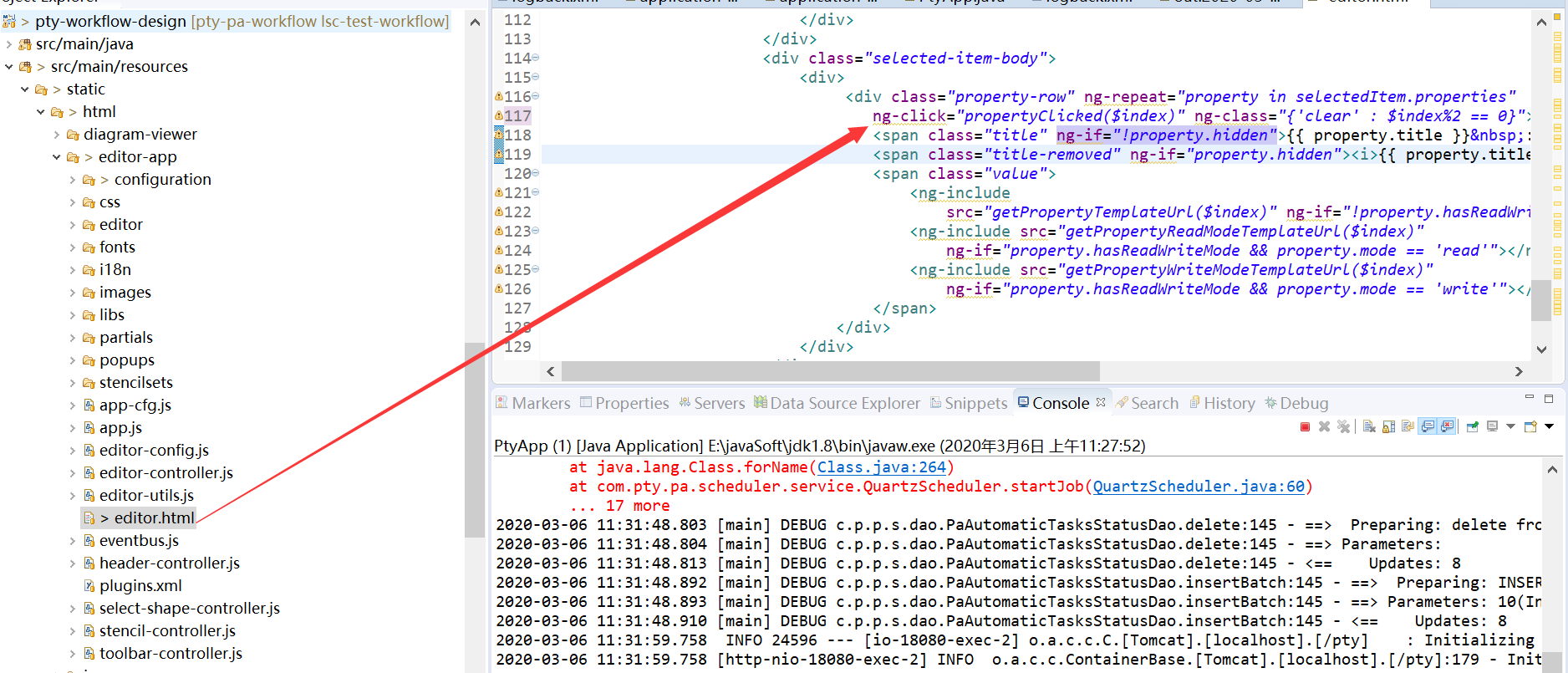
Task: Click the Data Source Explorer tab icon
Action: 761,403
